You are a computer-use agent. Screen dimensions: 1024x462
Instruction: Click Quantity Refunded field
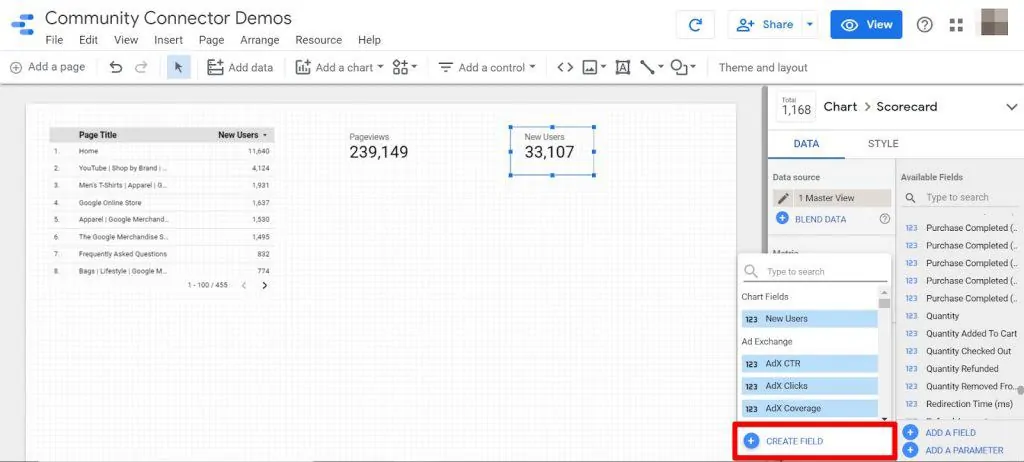(961, 369)
